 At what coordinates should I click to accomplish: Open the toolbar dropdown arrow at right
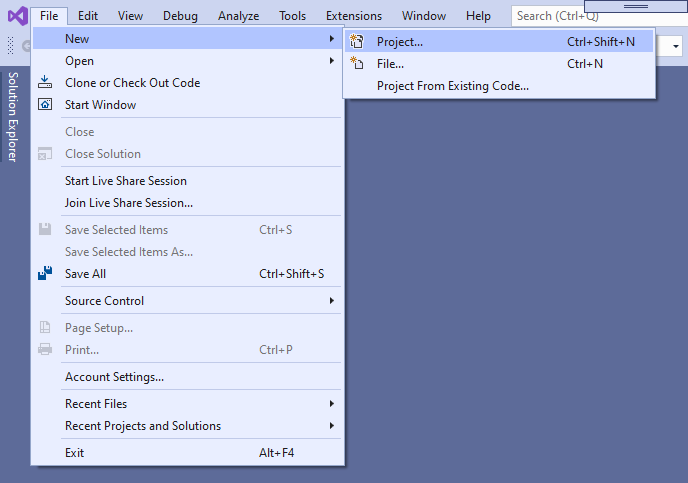pos(676,46)
